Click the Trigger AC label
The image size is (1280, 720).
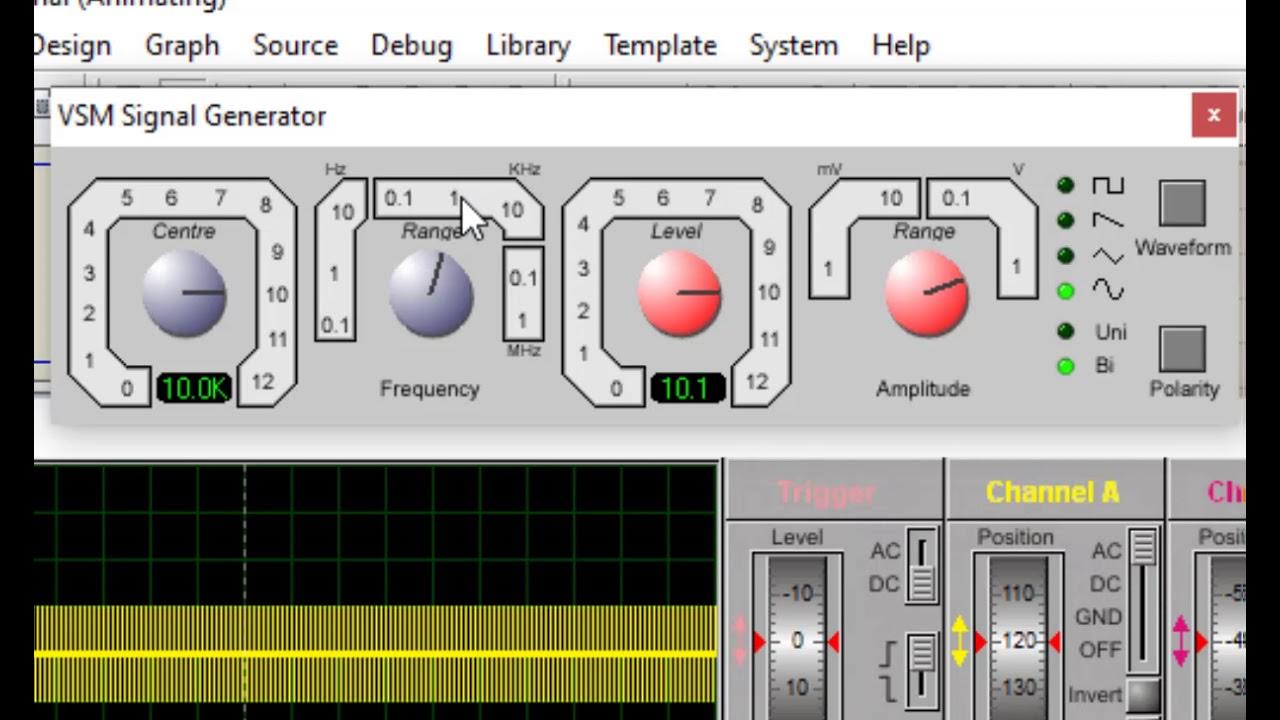886,551
